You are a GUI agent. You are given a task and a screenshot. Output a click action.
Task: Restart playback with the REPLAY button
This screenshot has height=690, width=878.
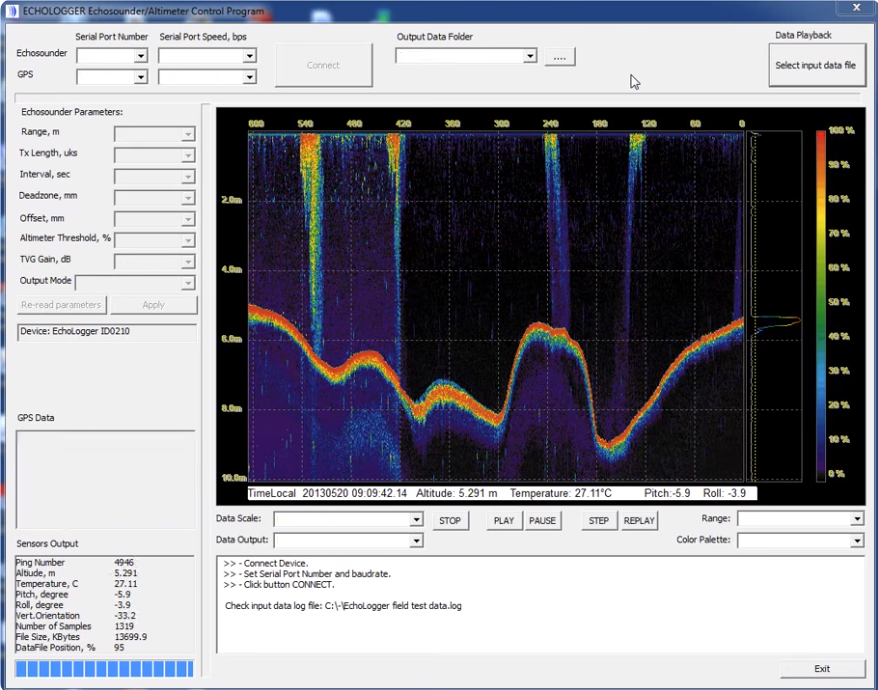tap(639, 520)
